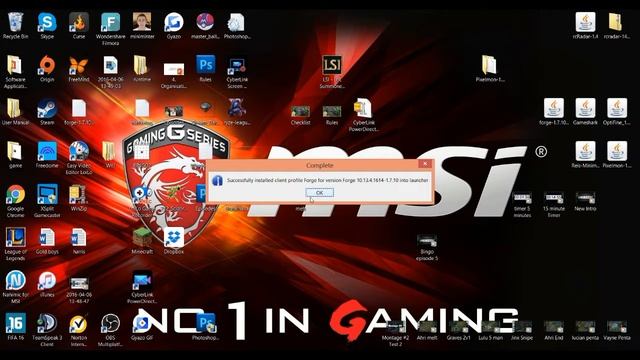
Task: Select the Gyazo GIF shortcut
Action: coord(142,327)
